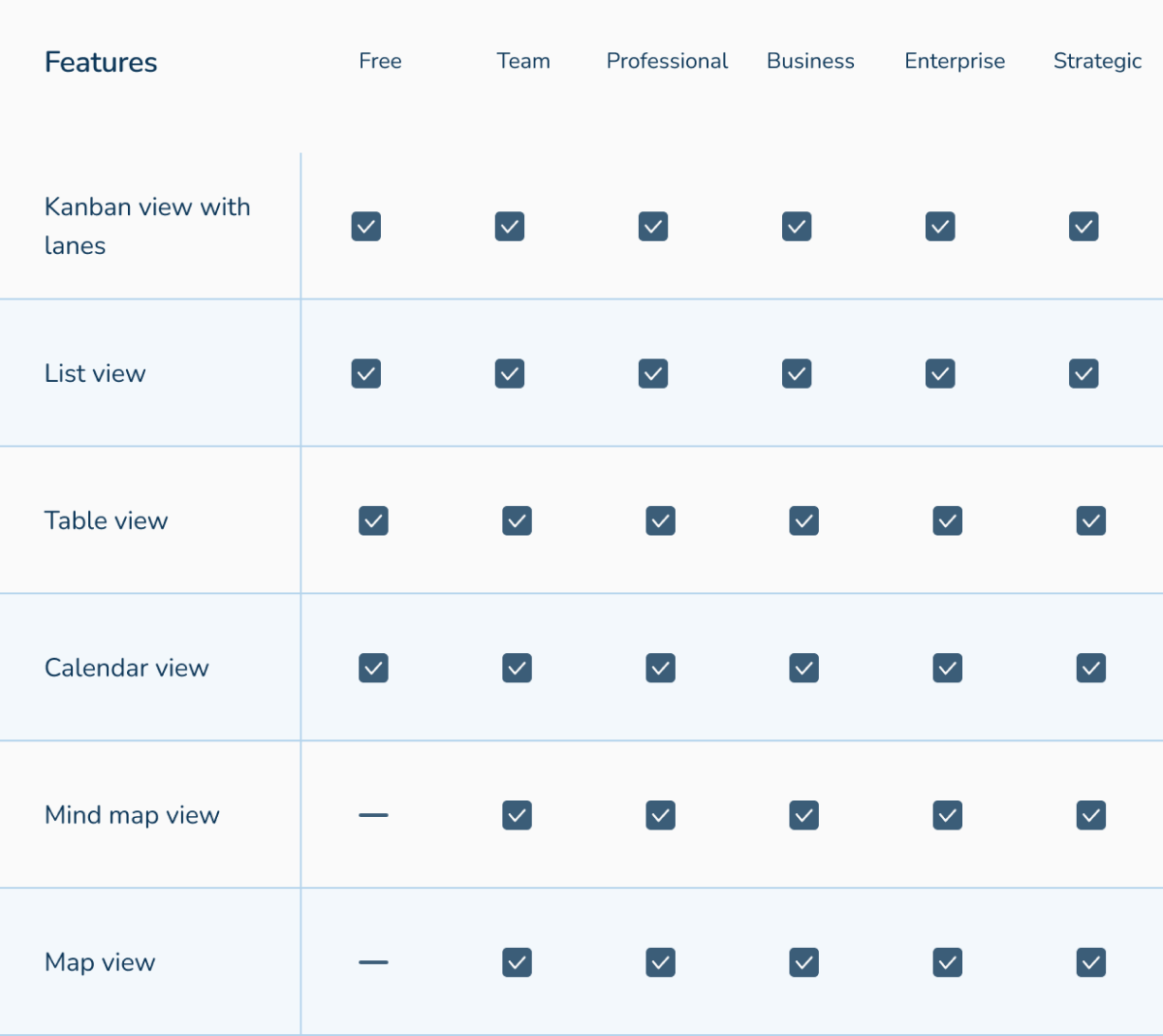Click the Business plan header

(x=810, y=61)
